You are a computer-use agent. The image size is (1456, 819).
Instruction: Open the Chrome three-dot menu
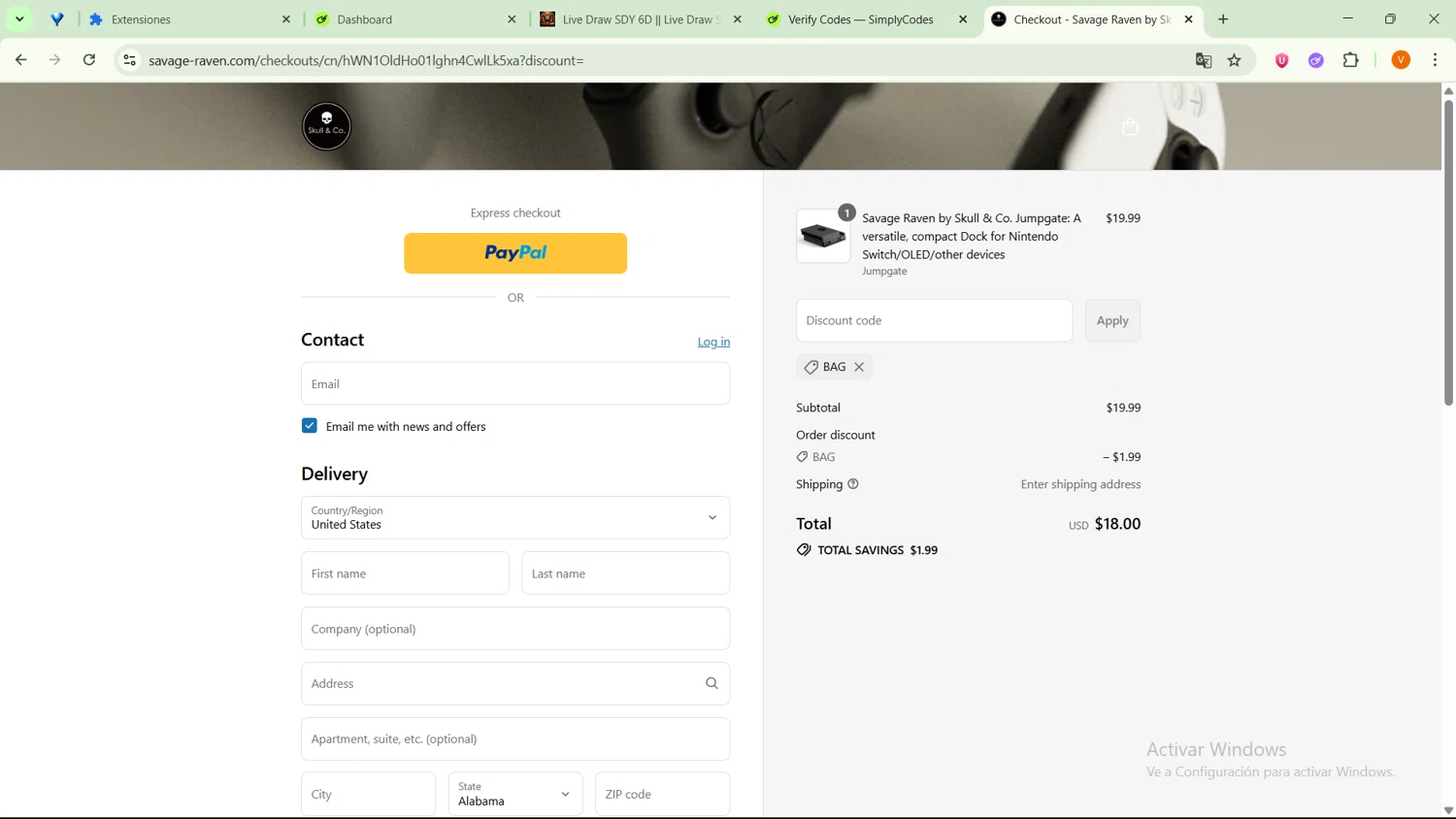pos(1435,60)
